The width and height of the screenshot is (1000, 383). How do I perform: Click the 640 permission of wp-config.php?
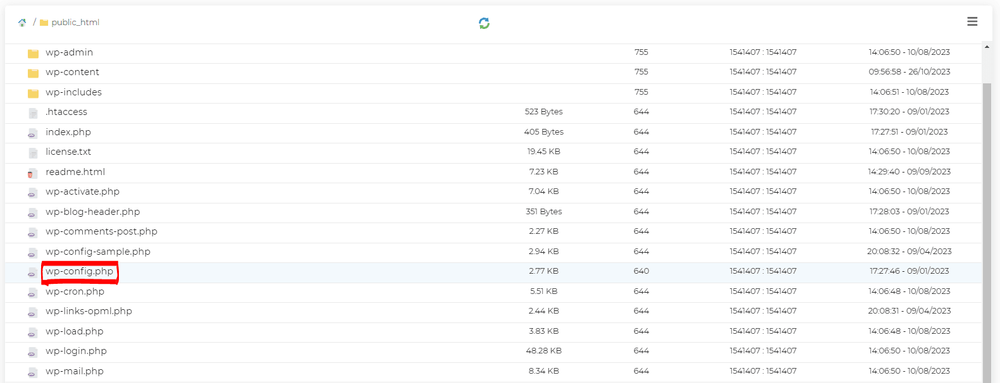coord(642,271)
